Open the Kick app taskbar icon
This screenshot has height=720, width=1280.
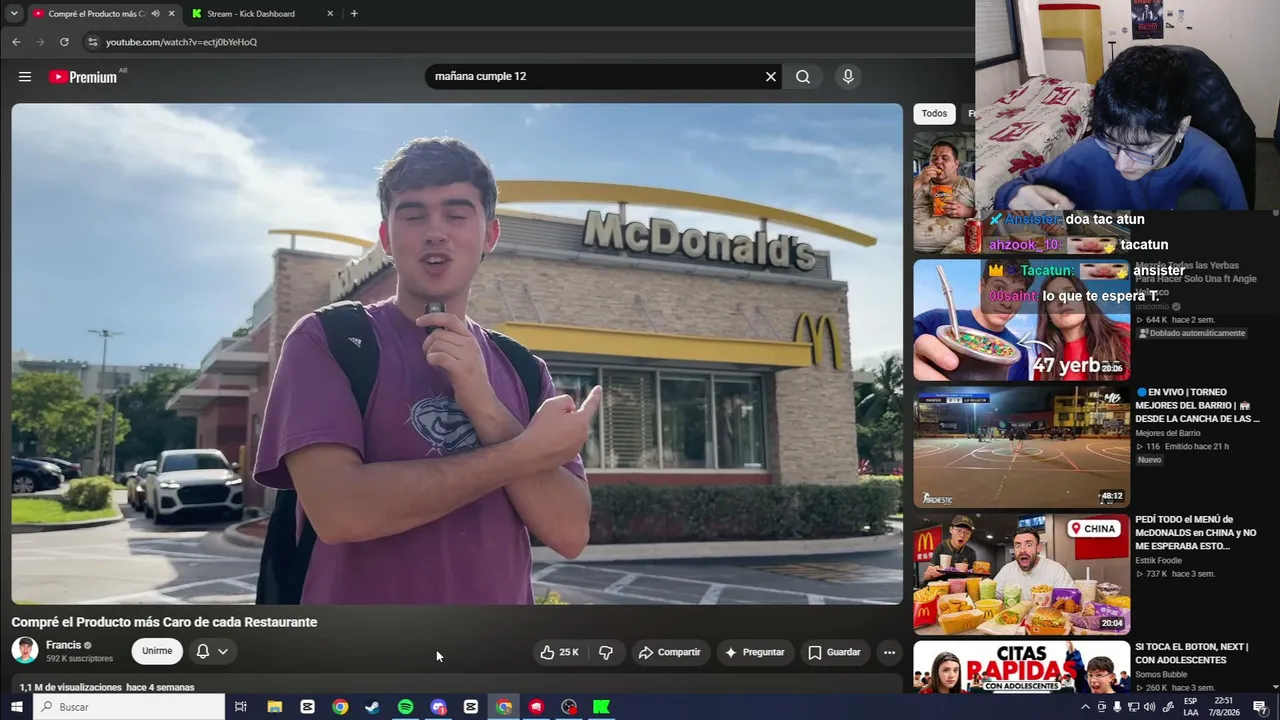coord(601,707)
